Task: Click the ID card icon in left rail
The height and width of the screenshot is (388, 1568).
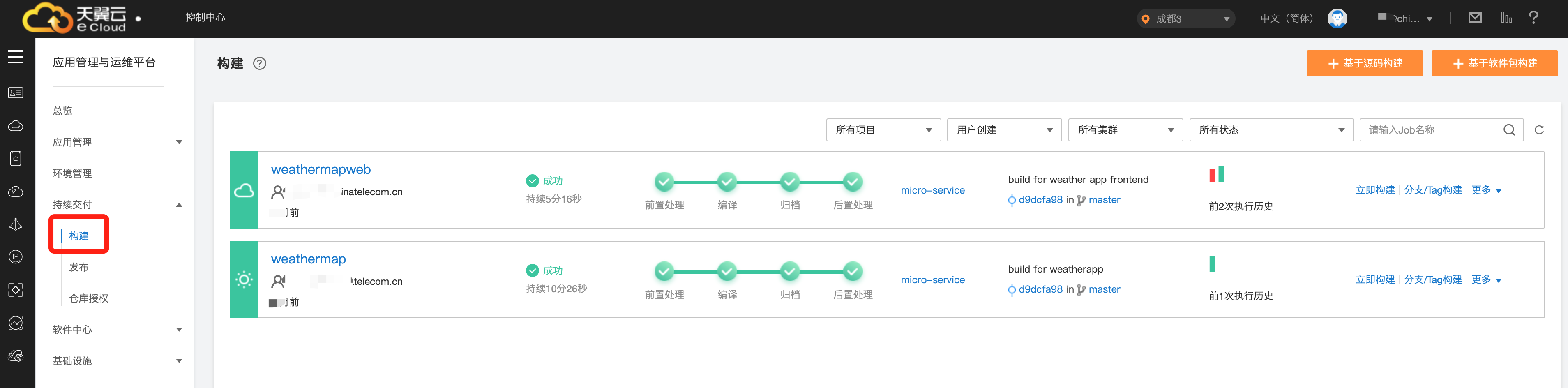Action: click(x=16, y=92)
